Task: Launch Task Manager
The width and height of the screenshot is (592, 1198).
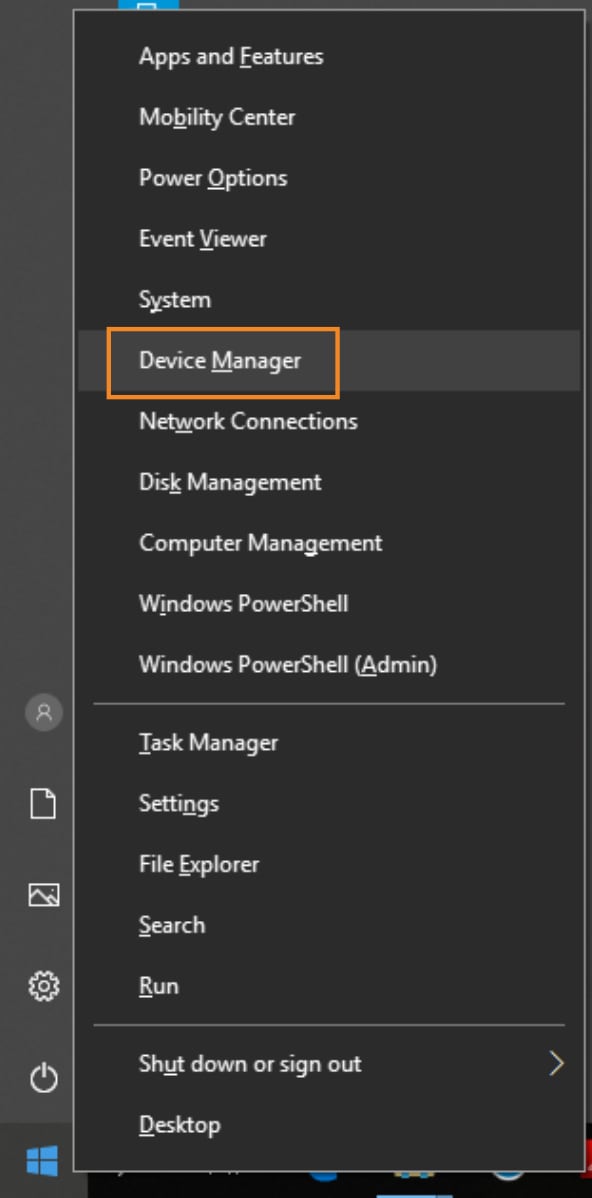Action: [328, 743]
